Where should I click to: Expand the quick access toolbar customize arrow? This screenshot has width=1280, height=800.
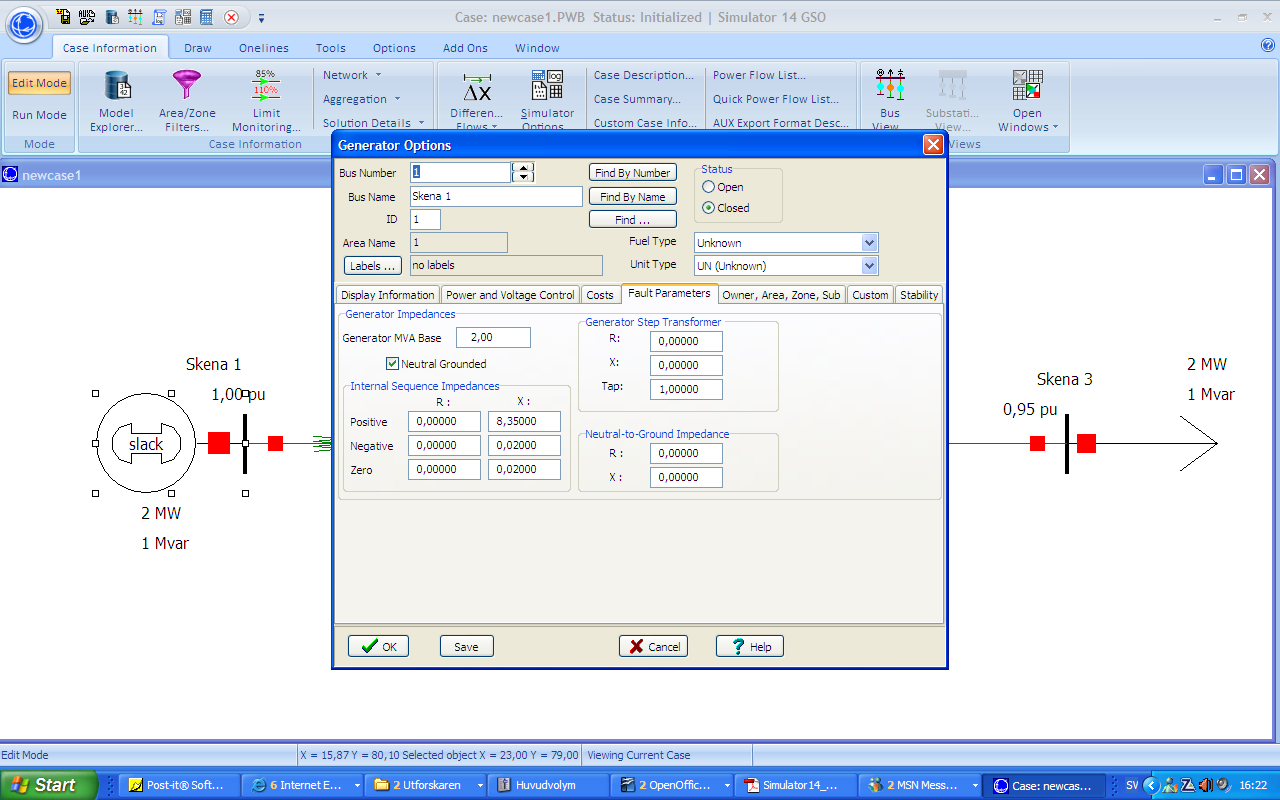point(261,18)
